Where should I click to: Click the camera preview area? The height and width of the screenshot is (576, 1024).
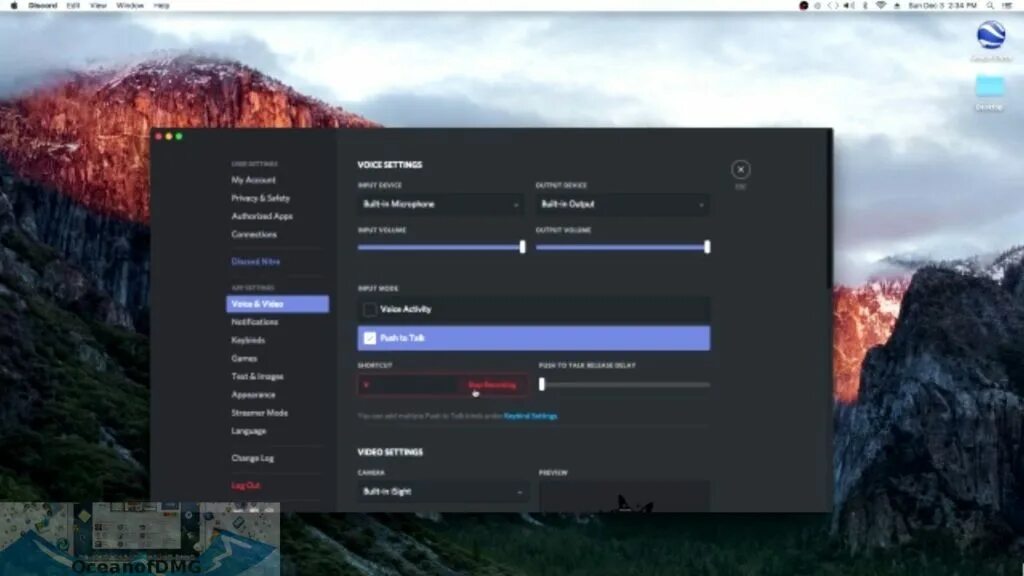coord(624,497)
